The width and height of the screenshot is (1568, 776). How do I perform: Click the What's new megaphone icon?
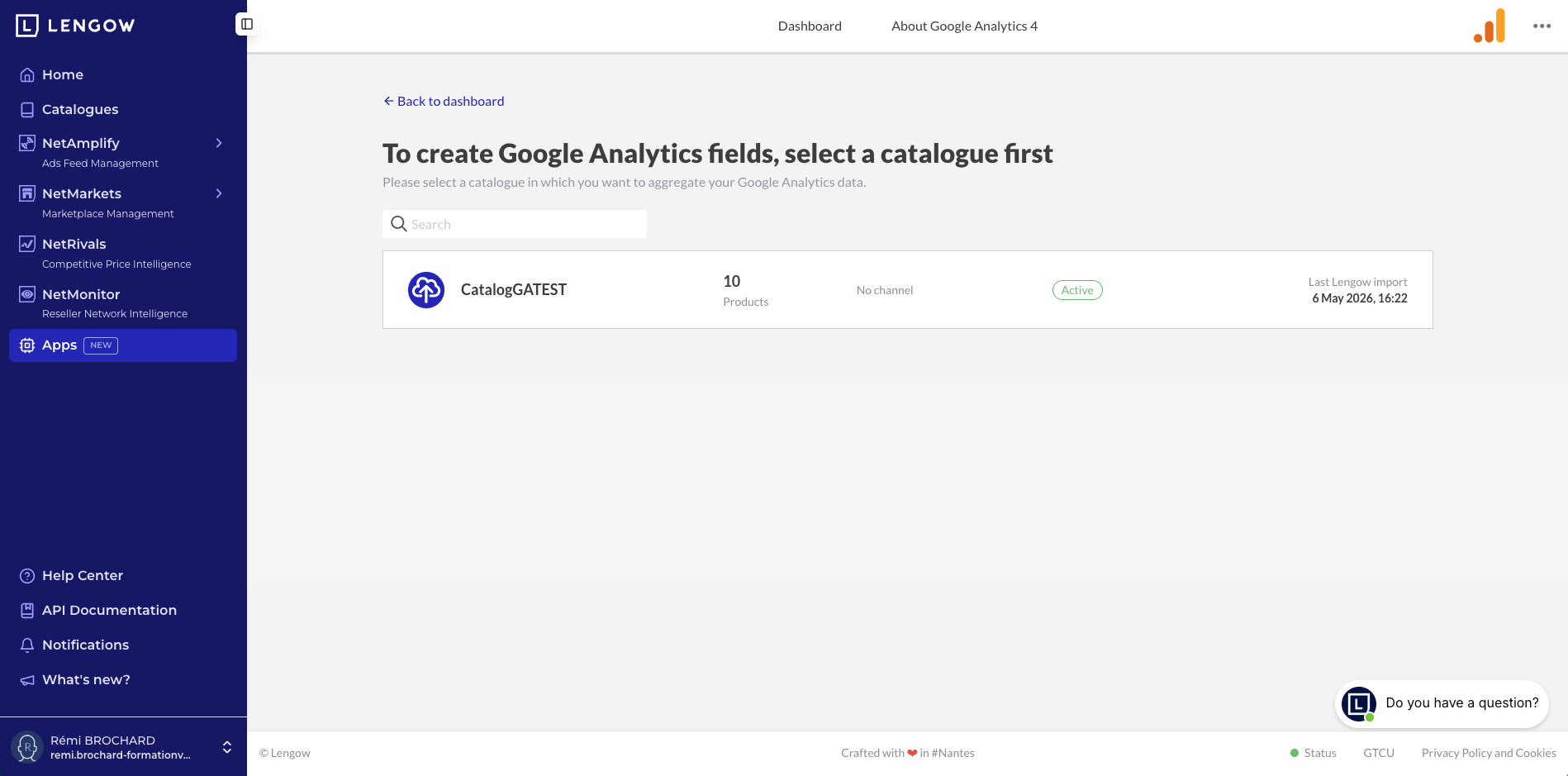click(27, 680)
